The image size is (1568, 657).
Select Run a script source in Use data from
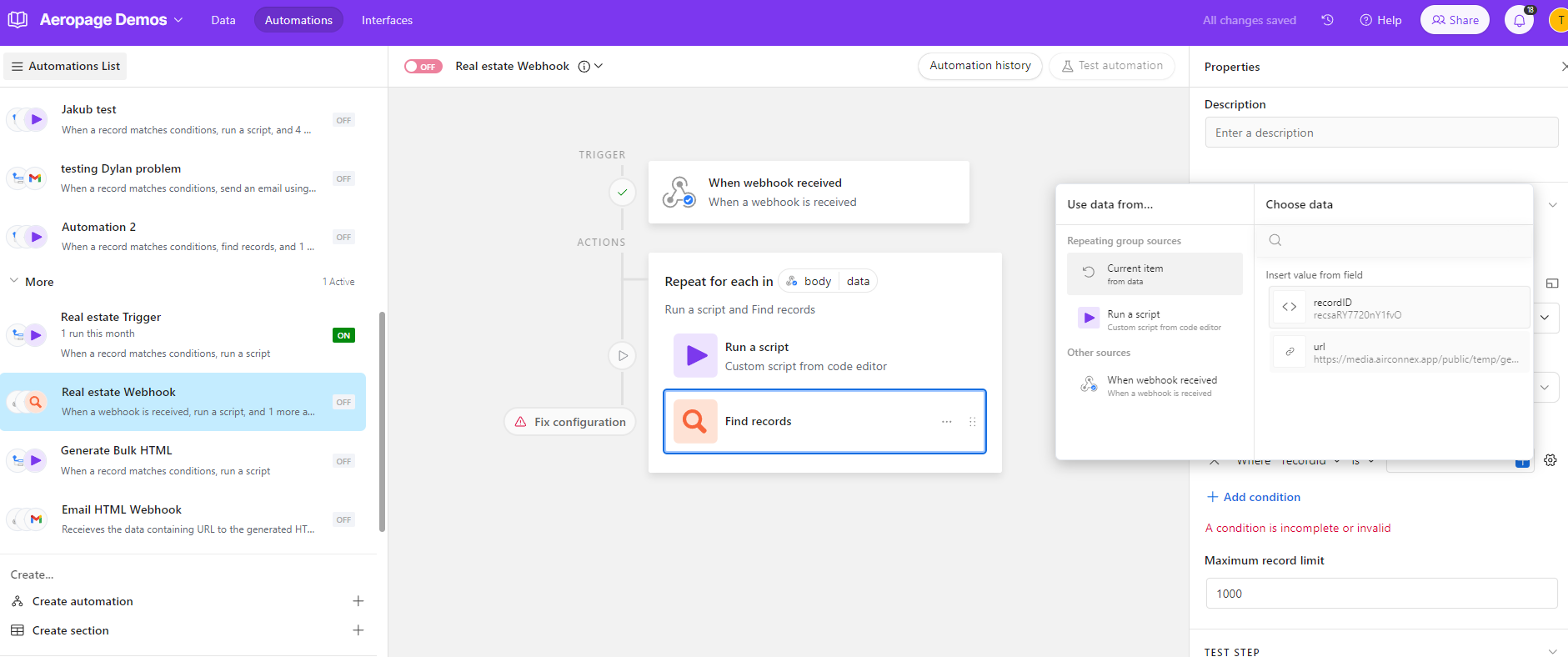coord(1155,320)
